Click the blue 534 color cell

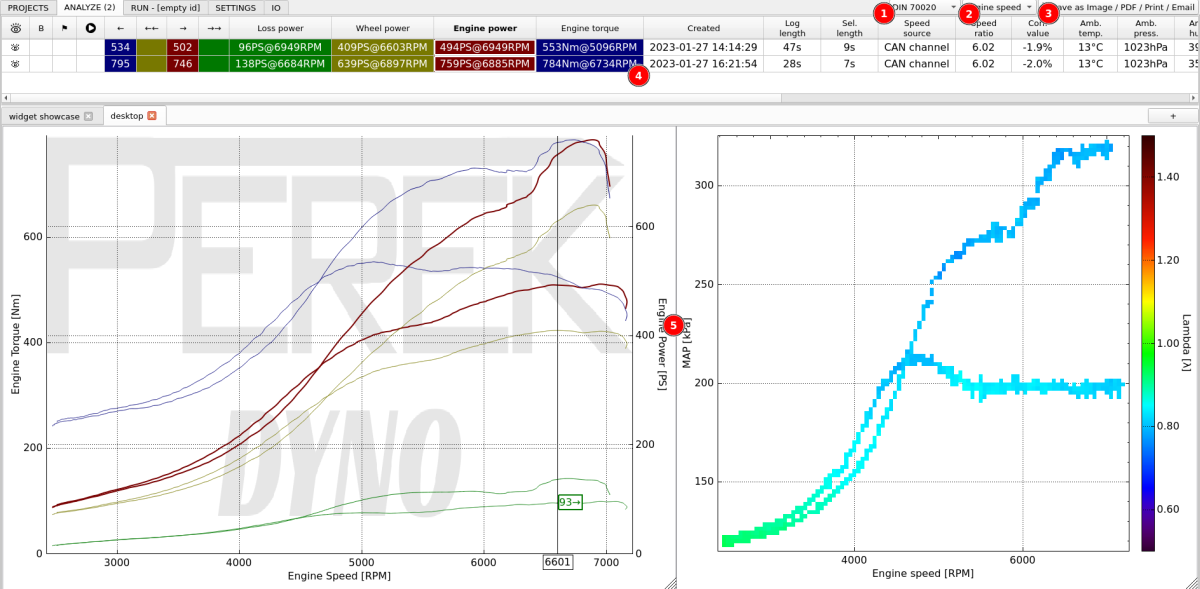coord(120,46)
